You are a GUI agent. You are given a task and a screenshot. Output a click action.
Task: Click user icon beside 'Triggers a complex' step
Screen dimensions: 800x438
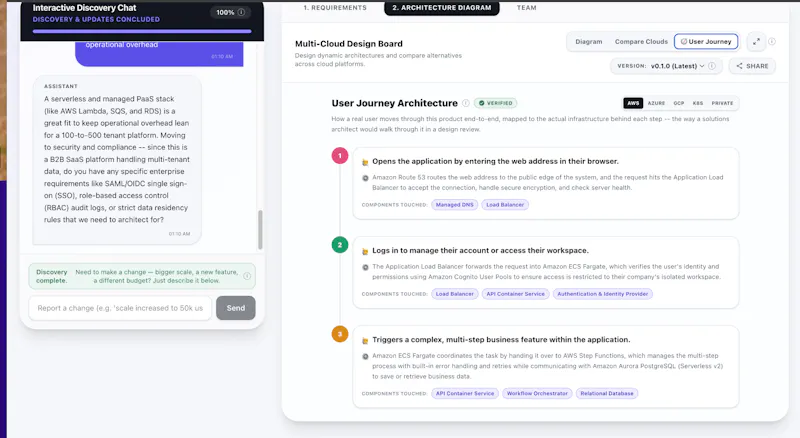pyautogui.click(x=365, y=340)
